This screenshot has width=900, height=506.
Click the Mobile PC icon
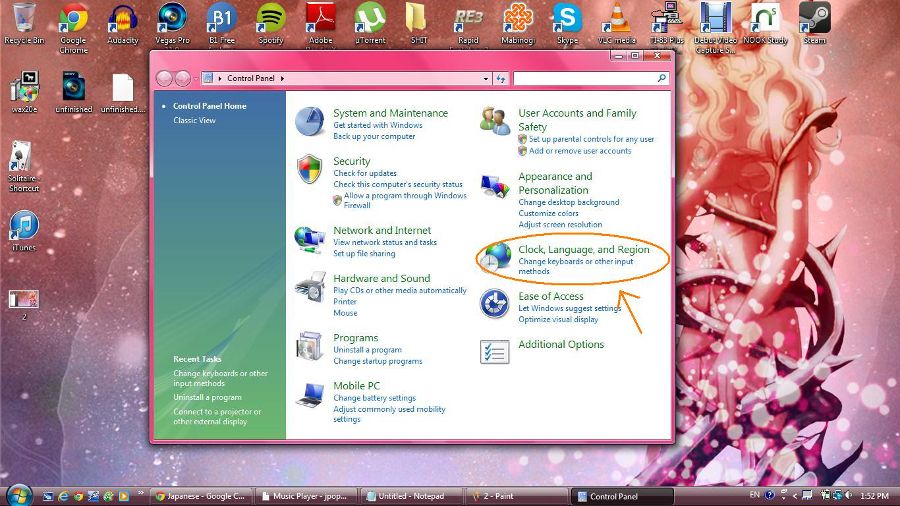310,394
